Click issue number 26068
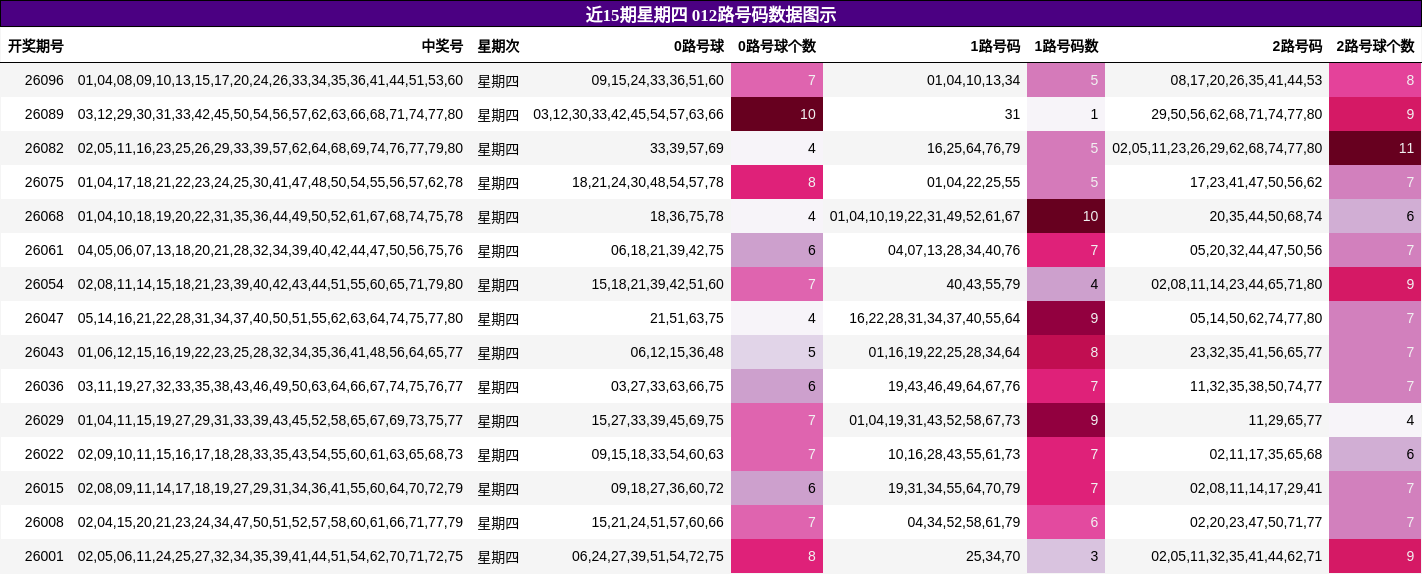Image resolution: width=1422 pixels, height=574 pixels. (x=44, y=216)
